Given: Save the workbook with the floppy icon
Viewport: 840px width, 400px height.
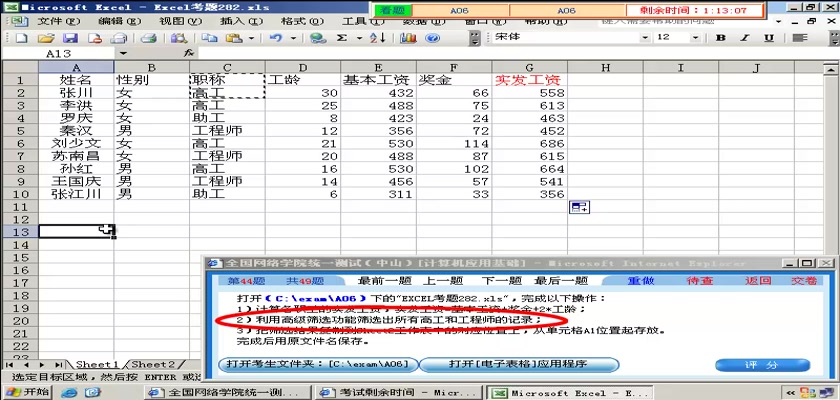Looking at the screenshot, I should tap(71, 38).
